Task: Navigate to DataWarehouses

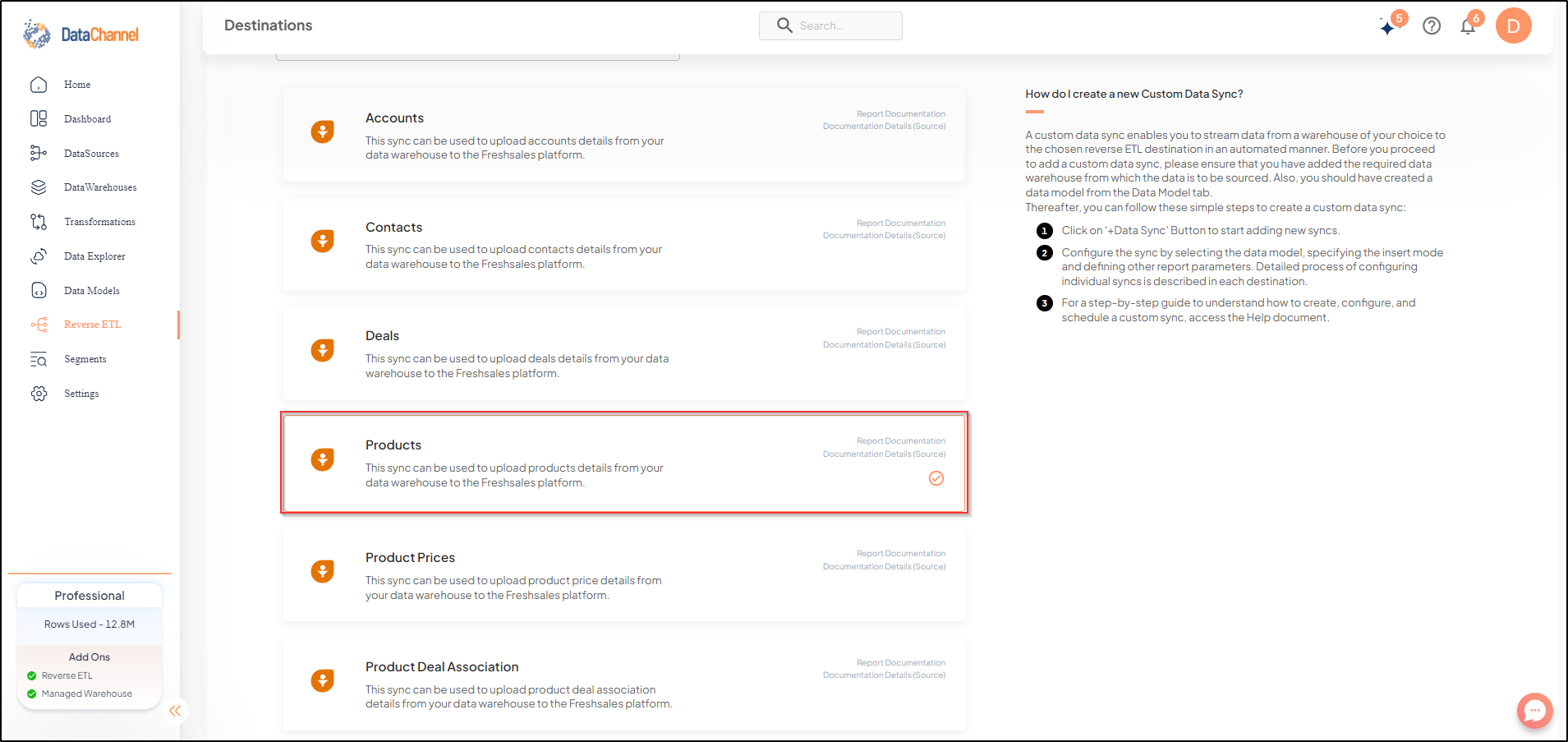Action: pos(101,187)
